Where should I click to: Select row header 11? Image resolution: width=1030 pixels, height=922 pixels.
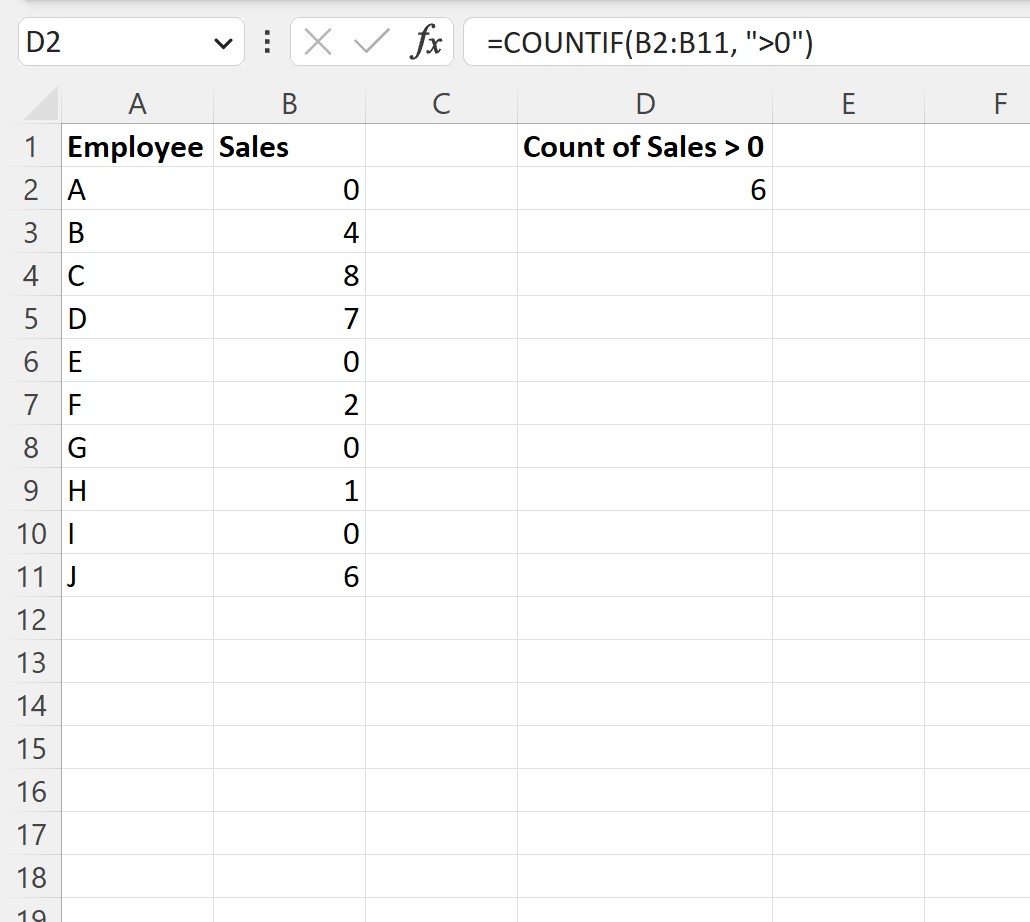[33, 576]
